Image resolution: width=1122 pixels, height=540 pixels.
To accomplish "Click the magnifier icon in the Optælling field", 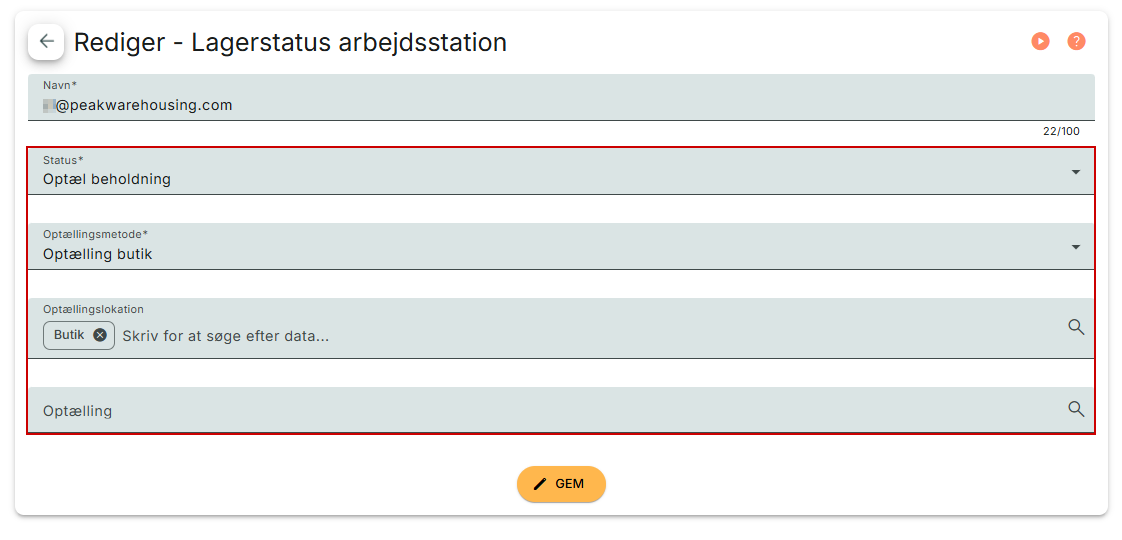I will [1076, 409].
